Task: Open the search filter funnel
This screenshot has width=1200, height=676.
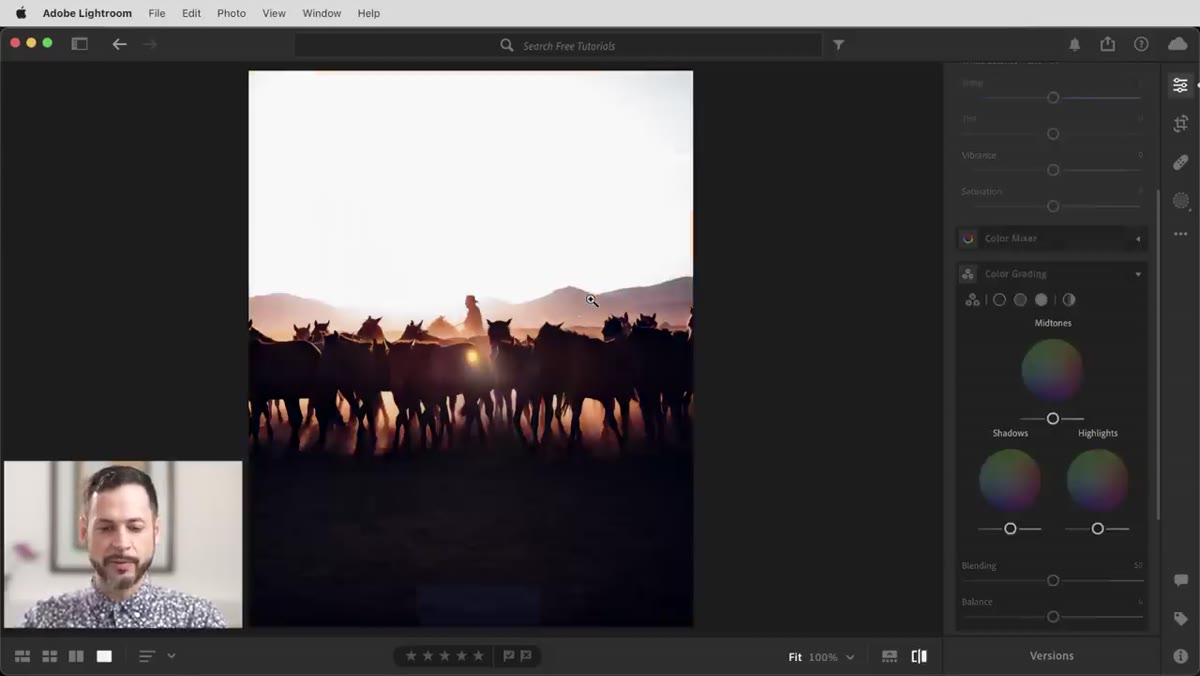Action: [839, 45]
